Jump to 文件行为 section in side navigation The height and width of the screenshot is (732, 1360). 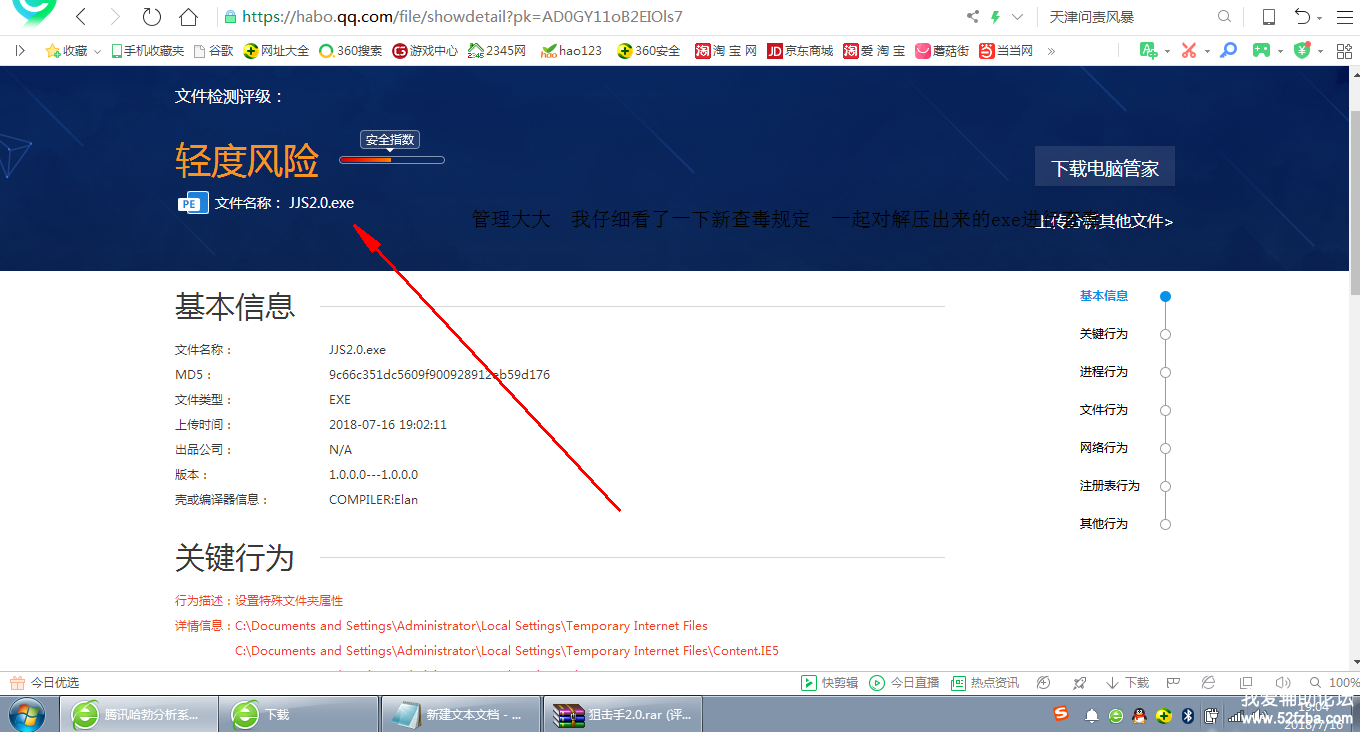[1104, 410]
